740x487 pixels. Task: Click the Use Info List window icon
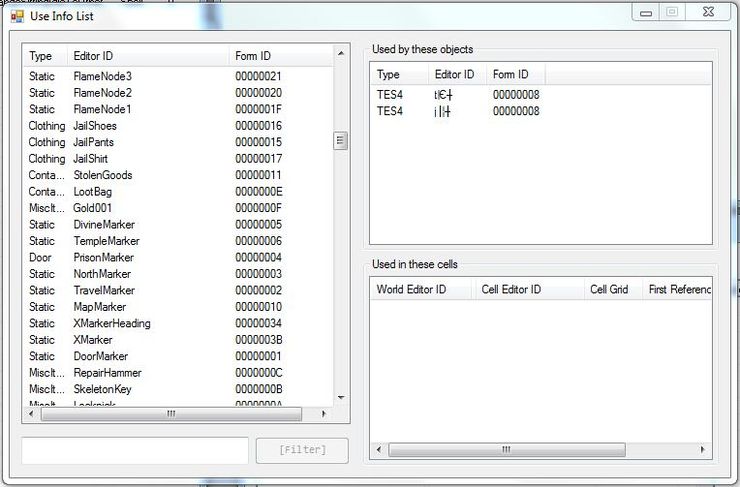[17, 15]
